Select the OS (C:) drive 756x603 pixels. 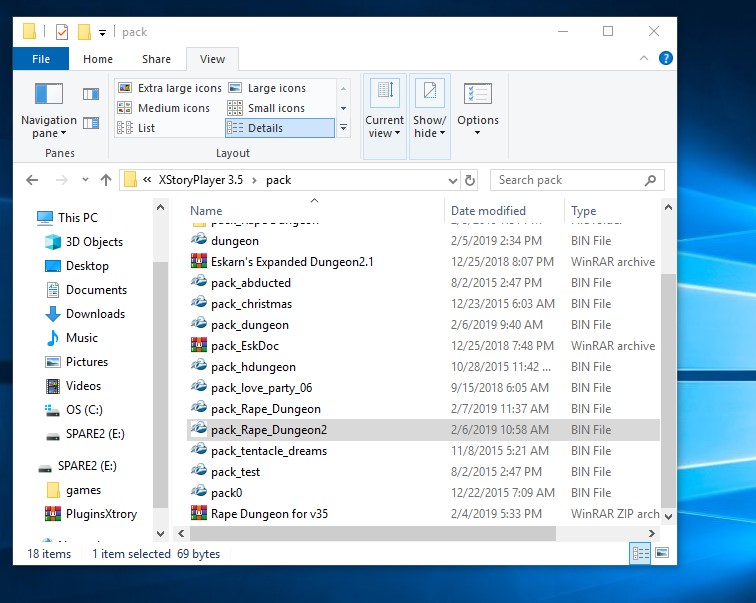coord(74,410)
